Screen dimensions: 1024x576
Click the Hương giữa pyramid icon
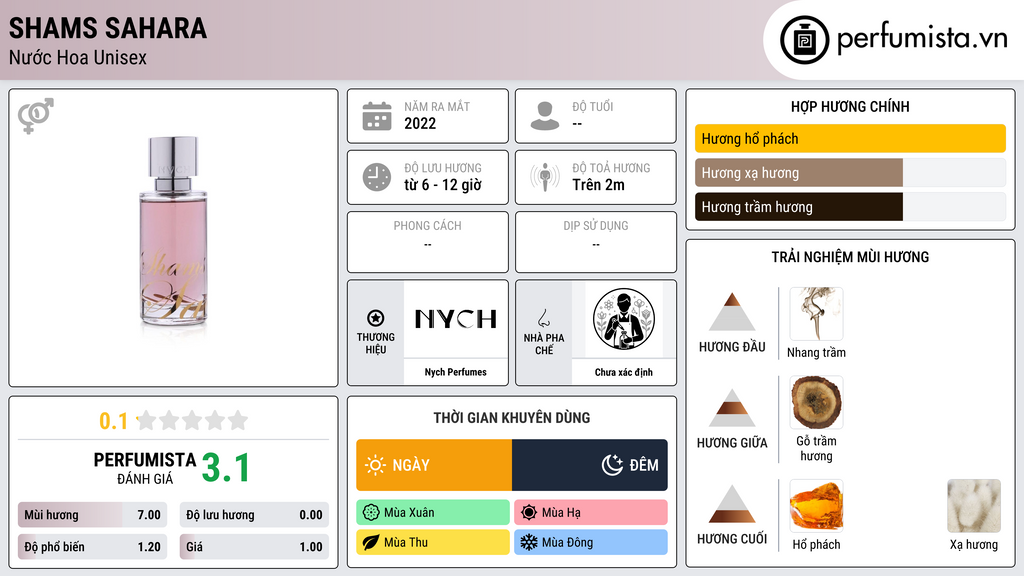pyautogui.click(x=732, y=408)
